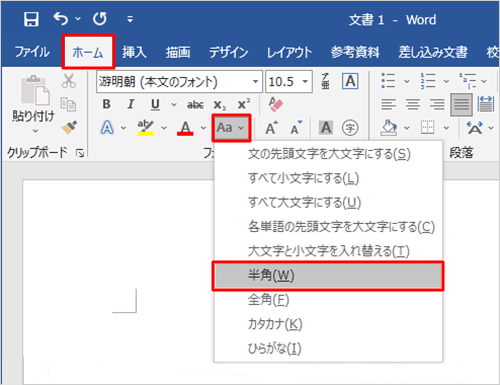Switch to the ホーム tab
Viewport: 500px width, 385px height.
[x=88, y=52]
